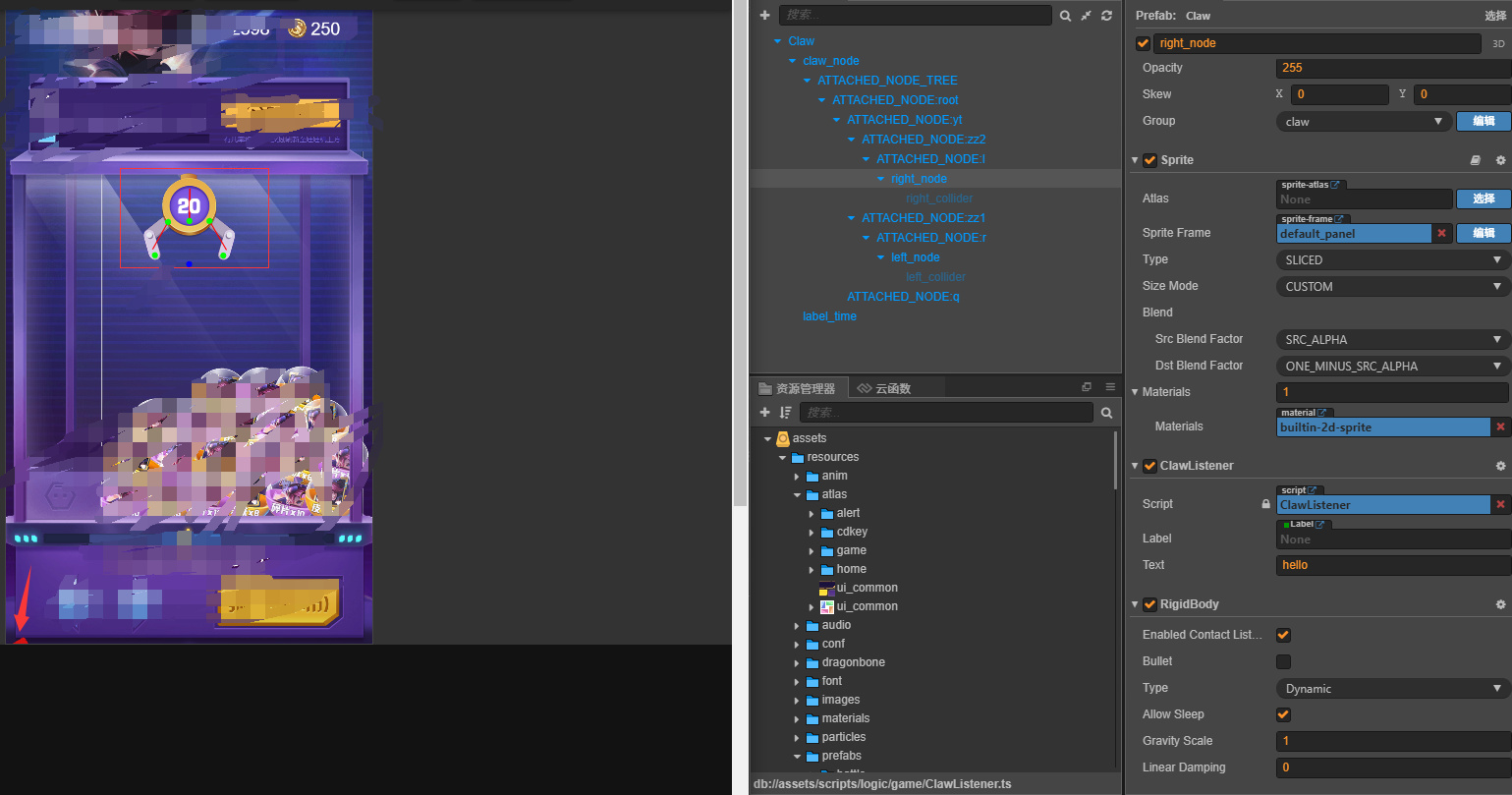Click the Text field containing hello
Image resolution: width=1512 pixels, height=795 pixels.
click(x=1393, y=565)
